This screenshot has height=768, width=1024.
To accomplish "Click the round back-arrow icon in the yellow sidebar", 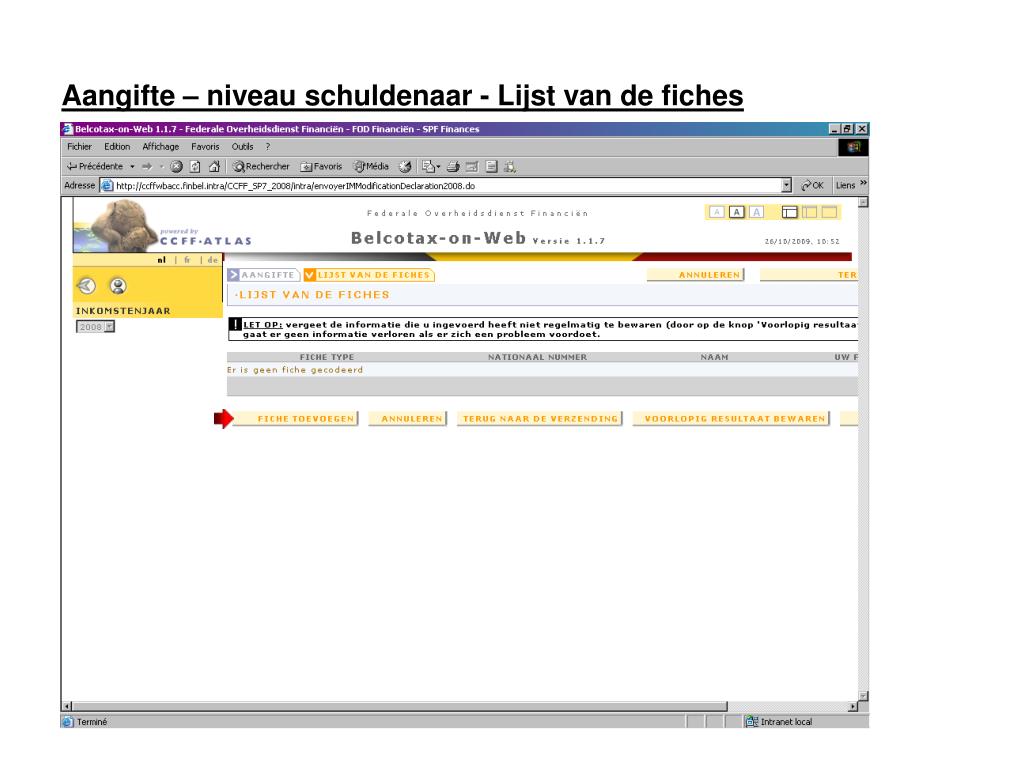I will (x=86, y=285).
